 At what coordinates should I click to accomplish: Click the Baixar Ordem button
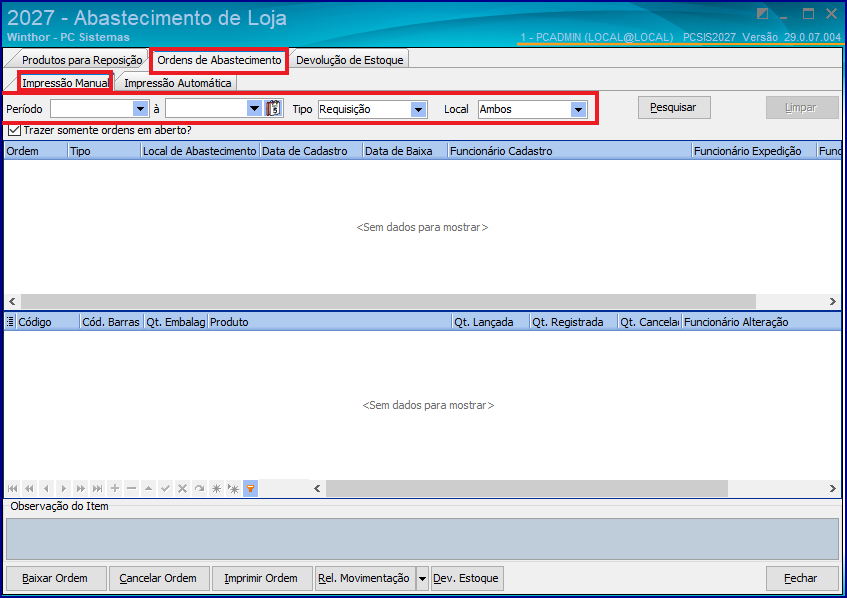click(55, 579)
